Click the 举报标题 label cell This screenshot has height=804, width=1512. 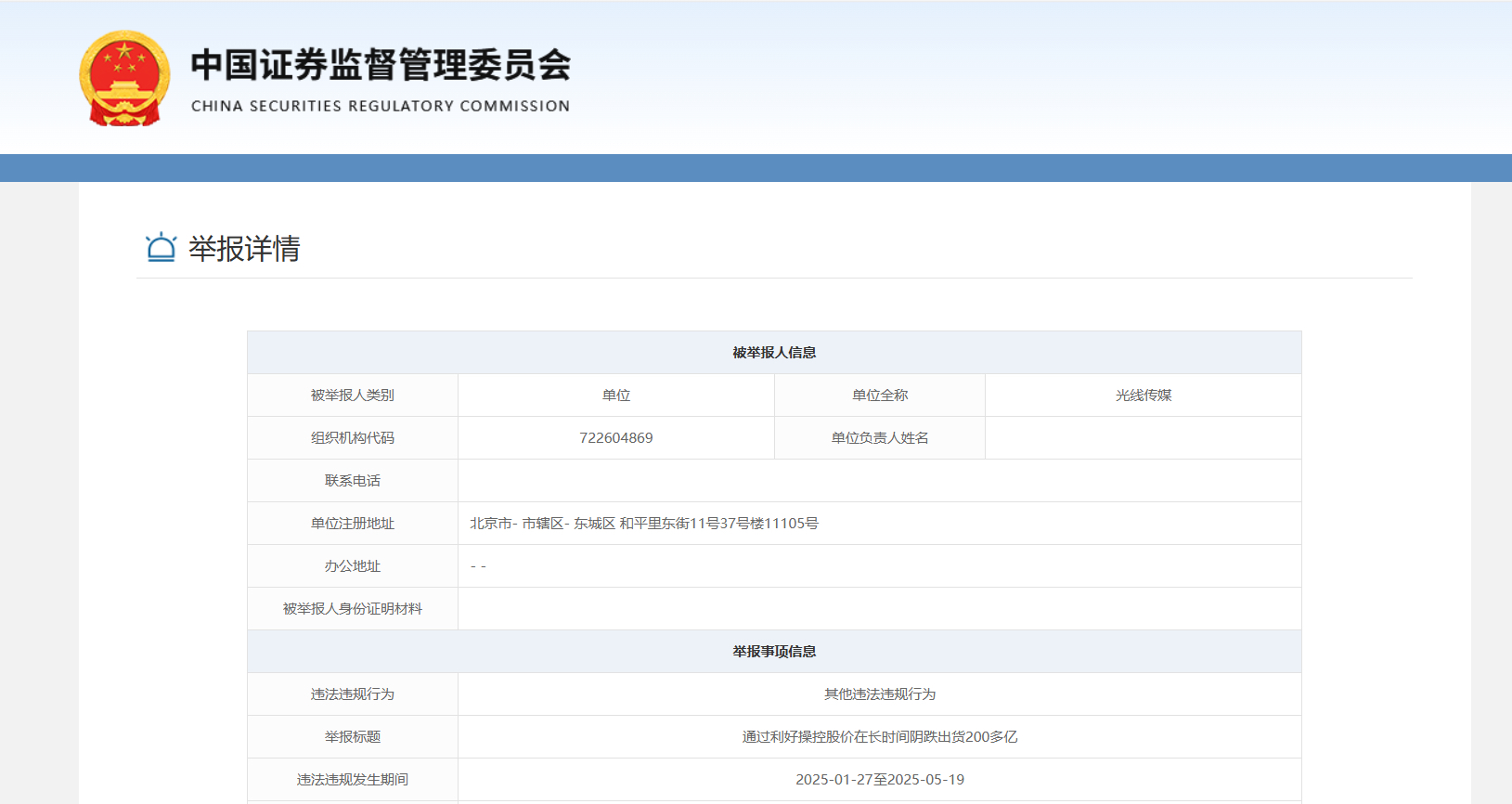(353, 737)
